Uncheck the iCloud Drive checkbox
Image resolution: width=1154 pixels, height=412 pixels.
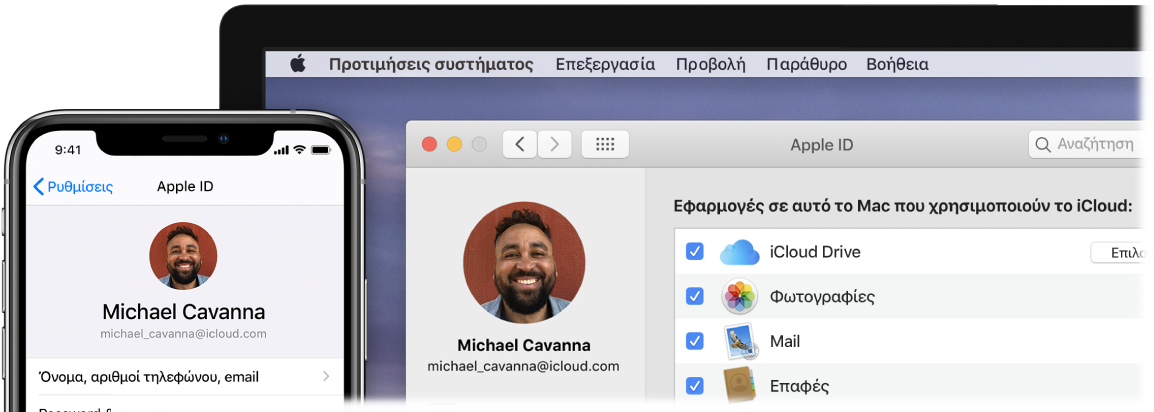694,252
